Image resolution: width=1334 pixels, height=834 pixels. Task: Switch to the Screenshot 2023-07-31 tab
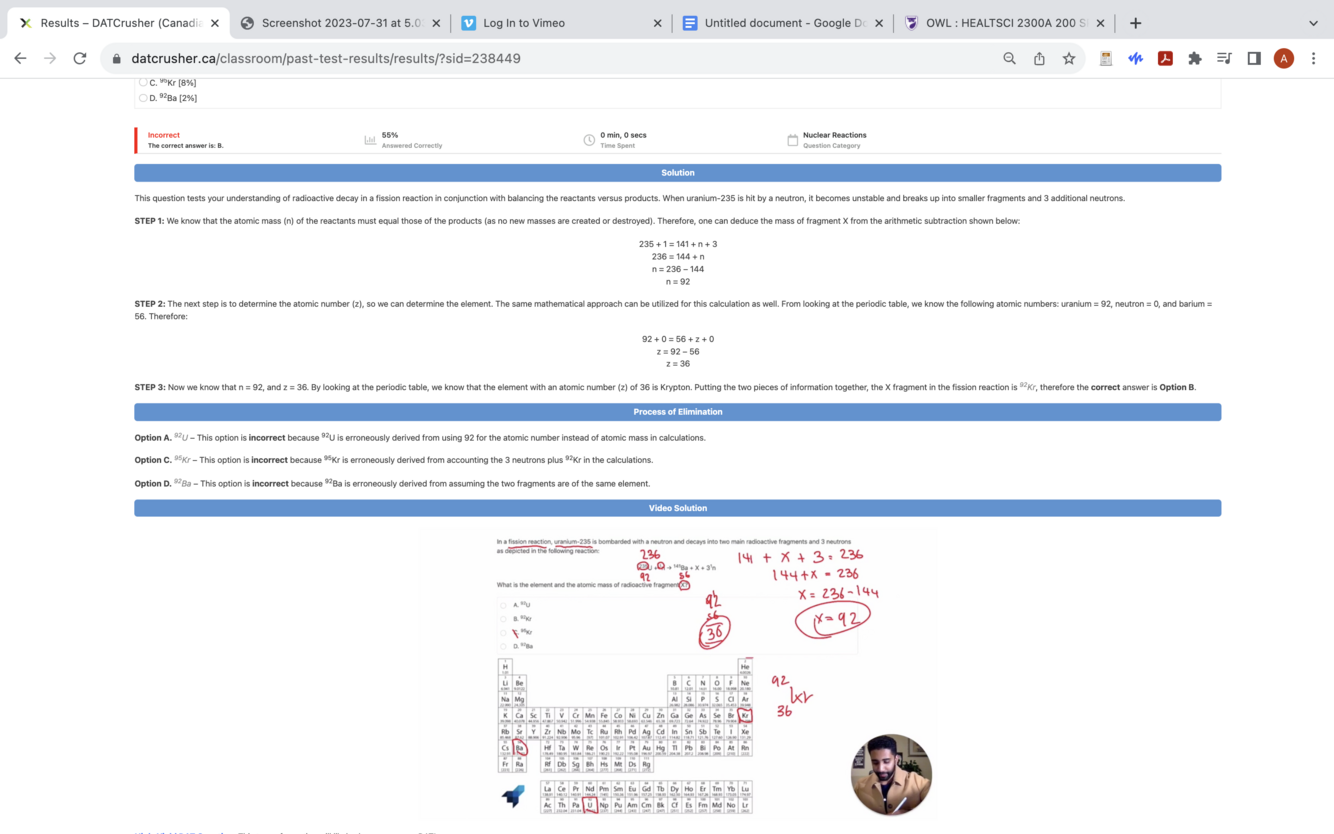pyautogui.click(x=342, y=23)
